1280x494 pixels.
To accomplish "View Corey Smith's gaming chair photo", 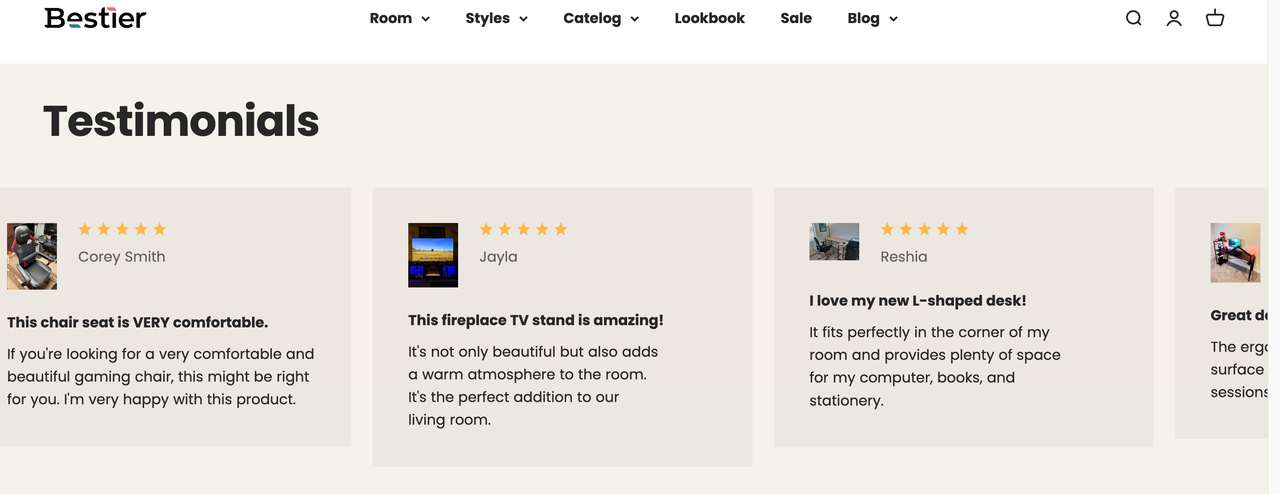I will (x=32, y=256).
